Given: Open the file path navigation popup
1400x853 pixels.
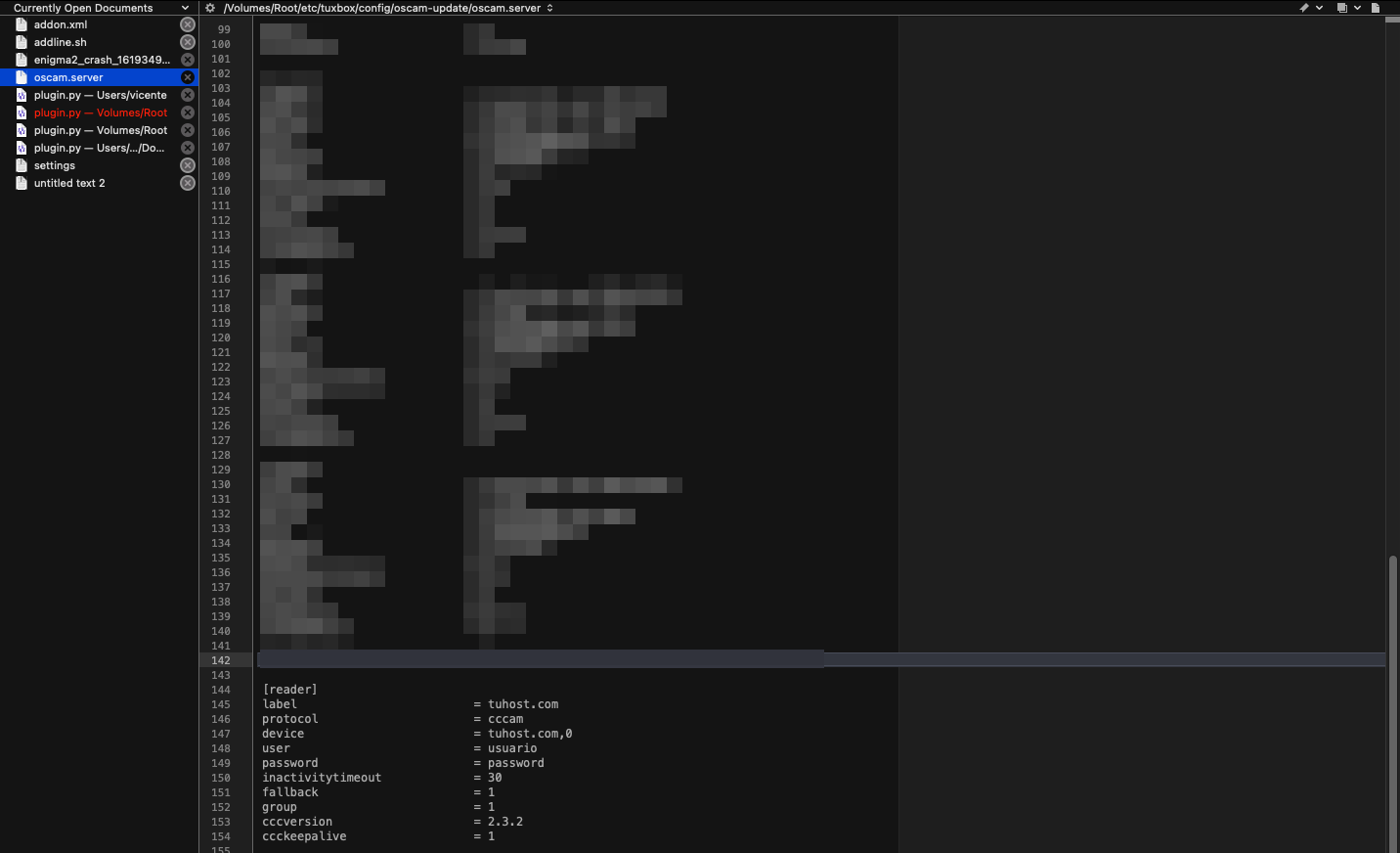Looking at the screenshot, I should (388, 8).
